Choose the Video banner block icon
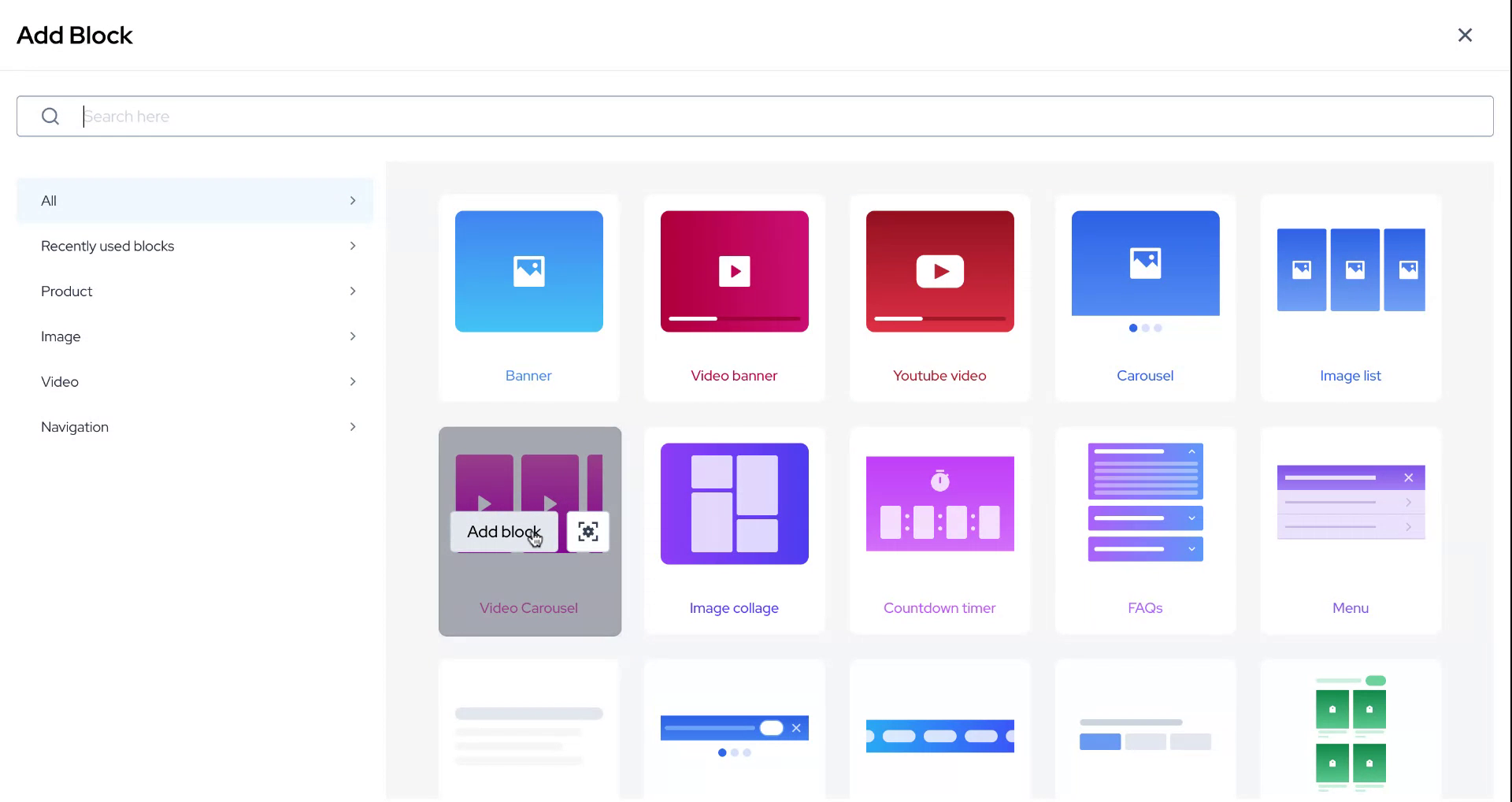The width and height of the screenshot is (1512, 802). 735,271
